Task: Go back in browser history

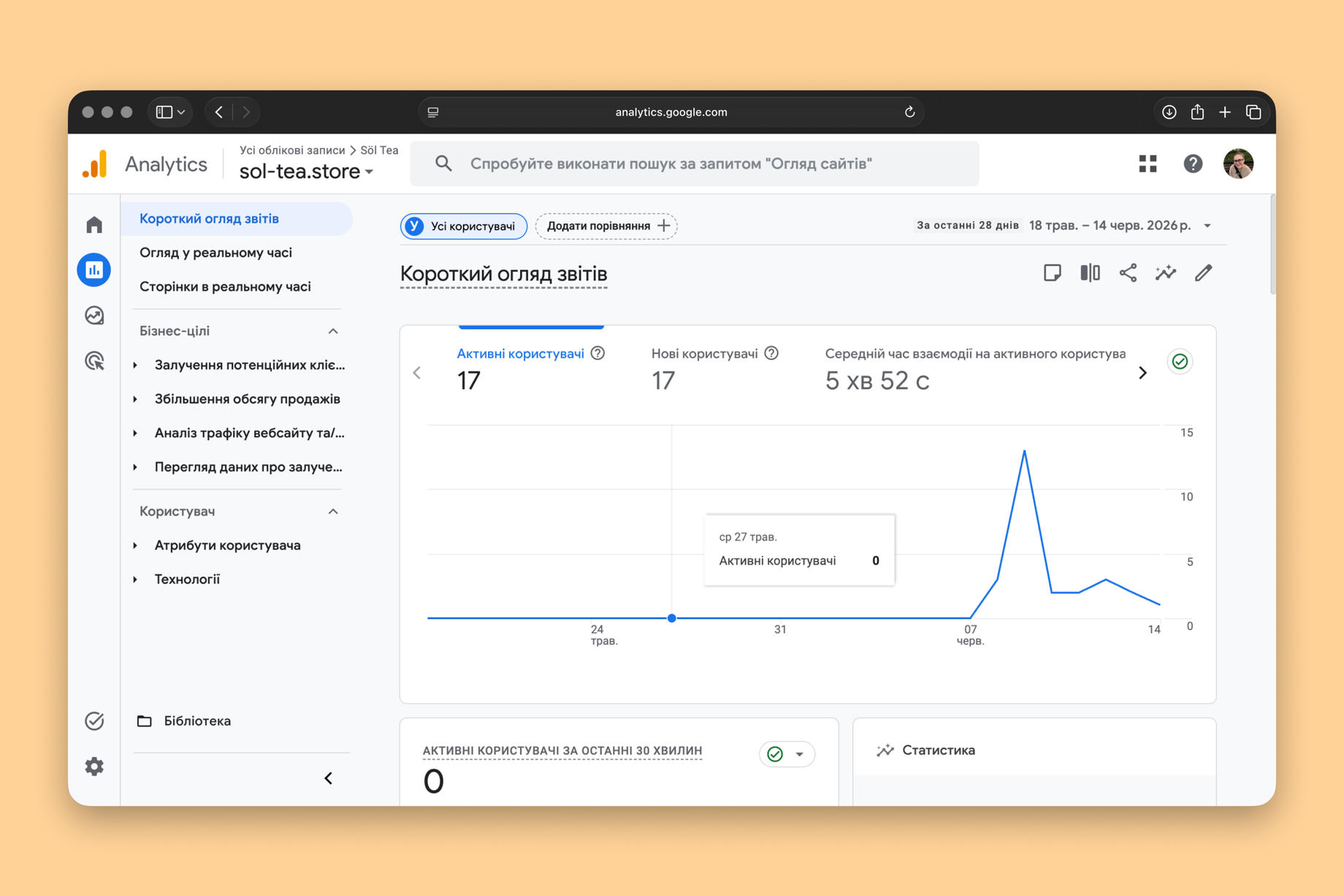Action: pos(219,112)
